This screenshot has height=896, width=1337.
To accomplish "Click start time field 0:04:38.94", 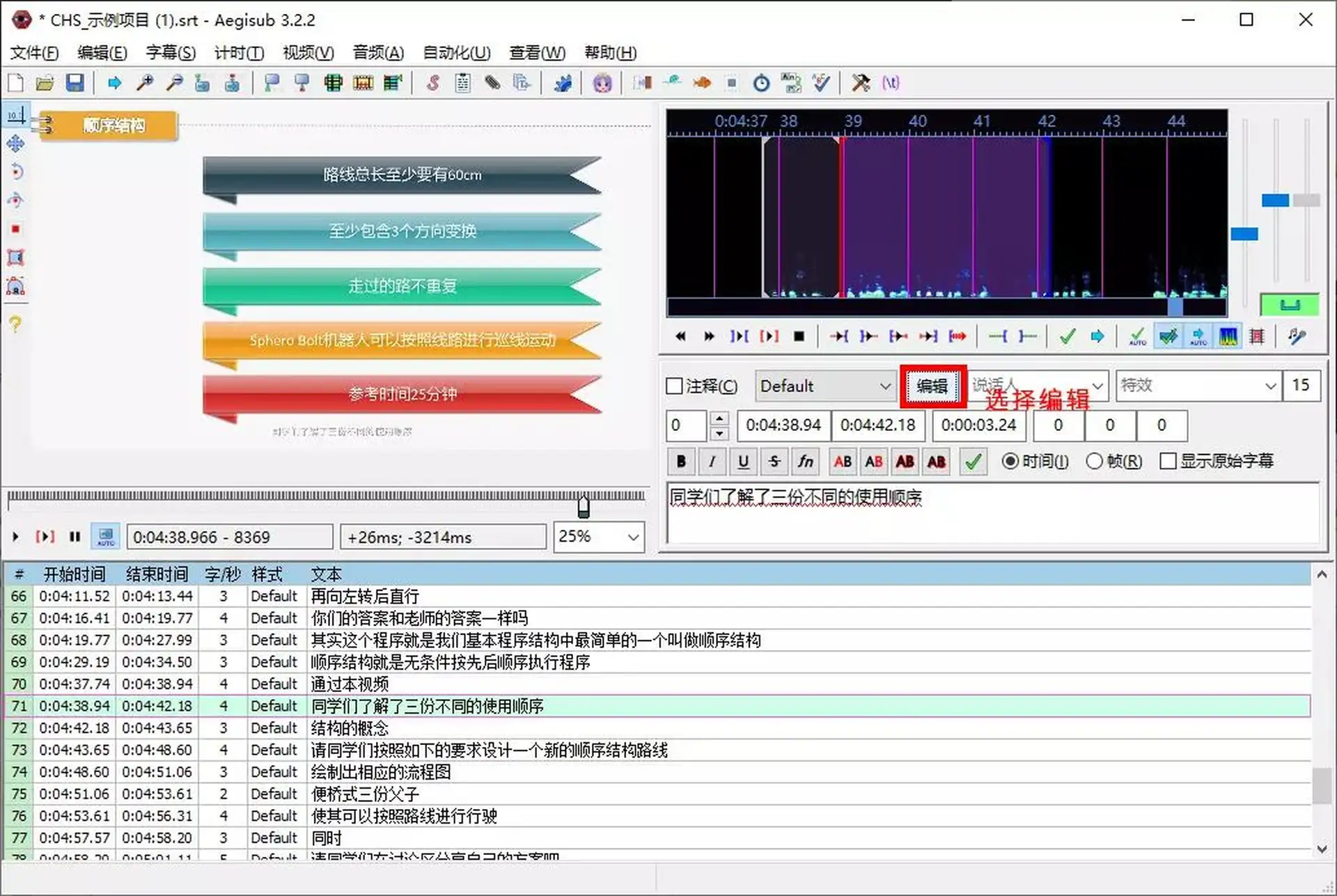I will (x=783, y=425).
